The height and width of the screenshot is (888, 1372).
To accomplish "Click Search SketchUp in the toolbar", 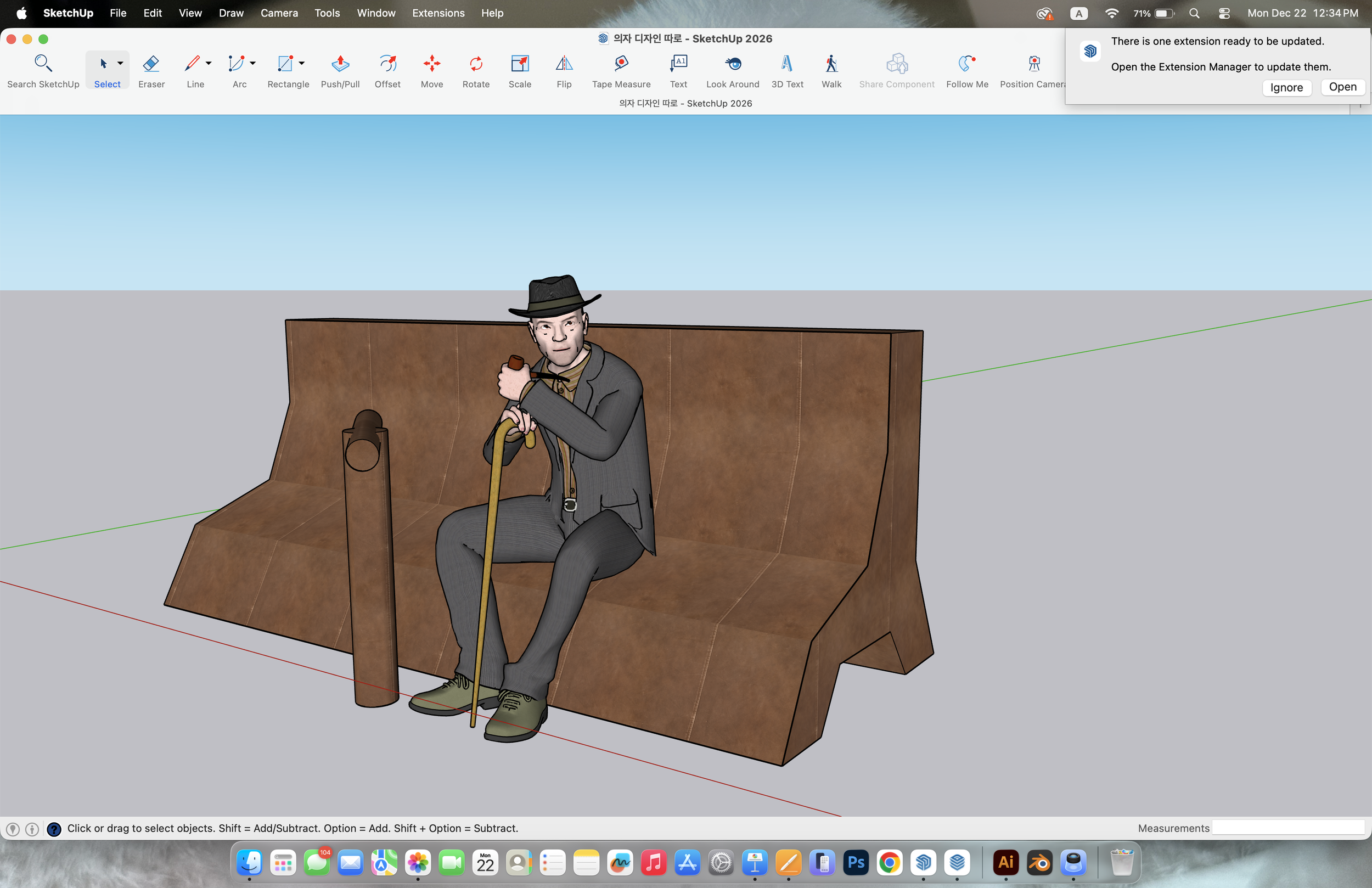I will [x=43, y=69].
